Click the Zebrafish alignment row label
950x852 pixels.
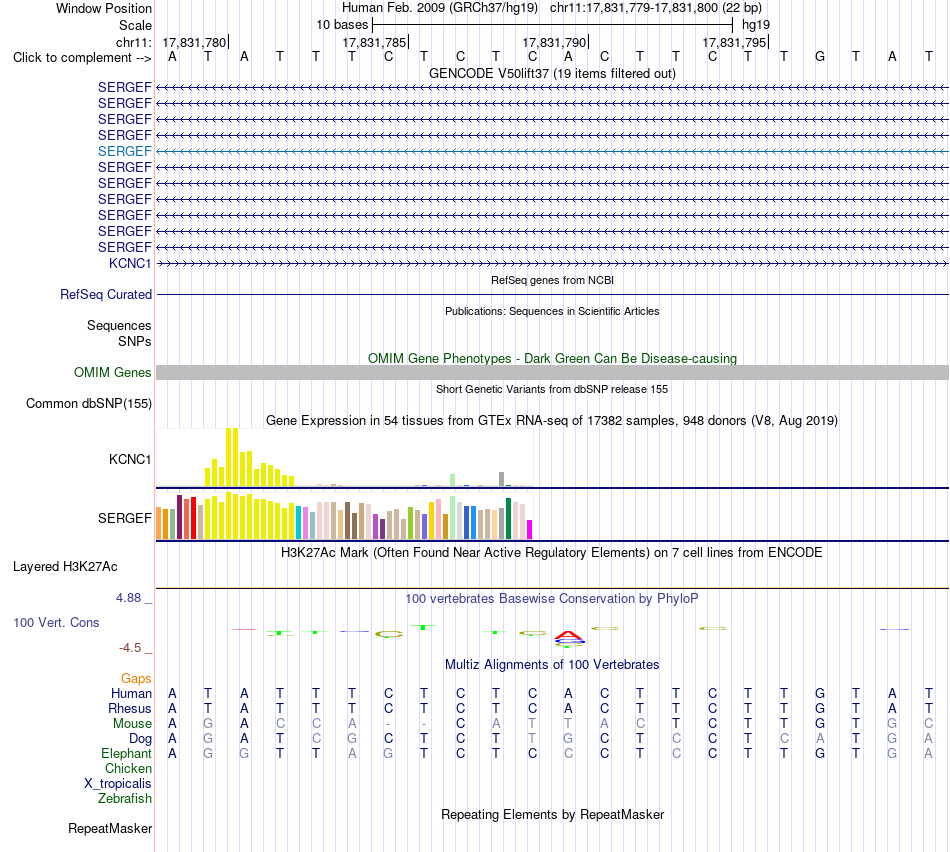coord(125,799)
